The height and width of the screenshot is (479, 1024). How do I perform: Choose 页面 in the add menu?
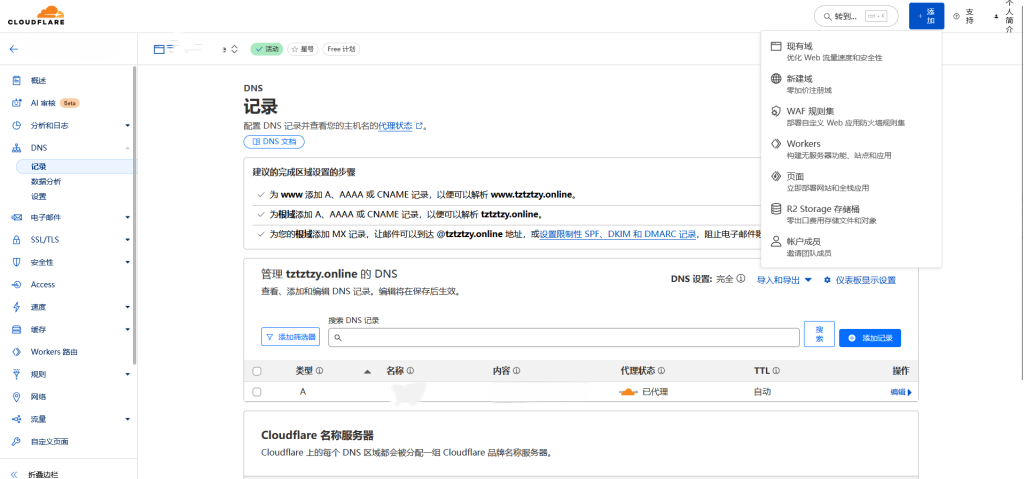[851, 181]
